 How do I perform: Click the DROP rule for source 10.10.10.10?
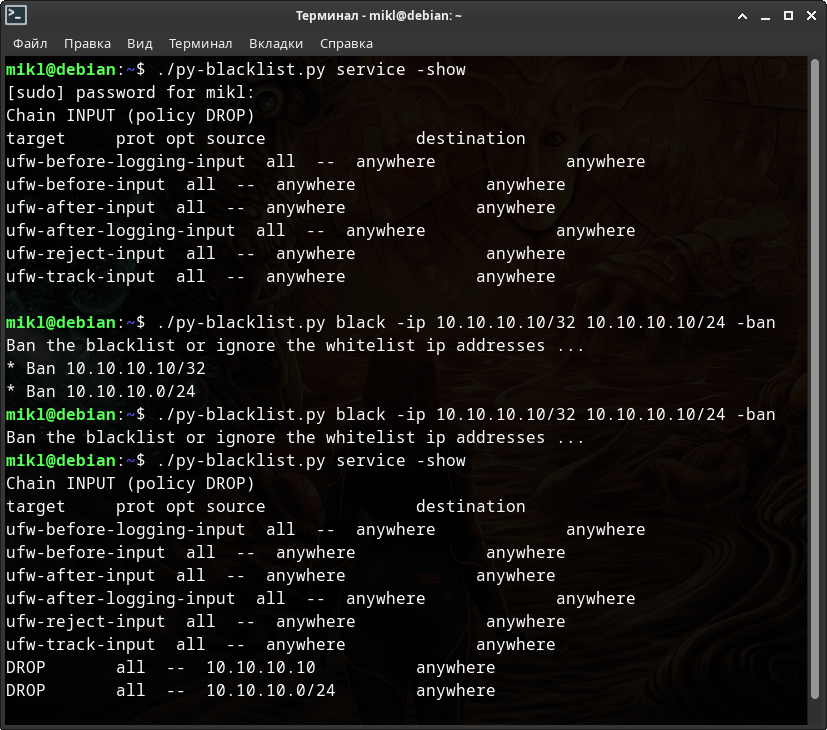(250, 667)
